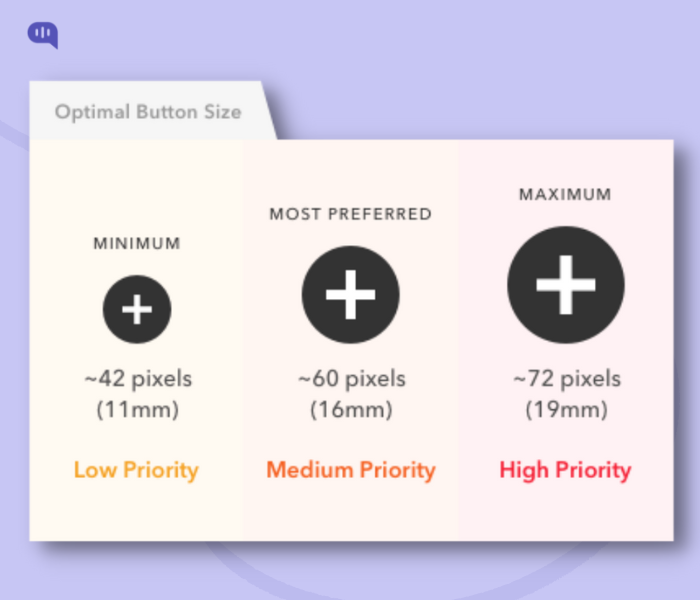Viewport: 700px width, 600px height.
Task: Click the Low Priority orange text
Action: click(x=136, y=471)
